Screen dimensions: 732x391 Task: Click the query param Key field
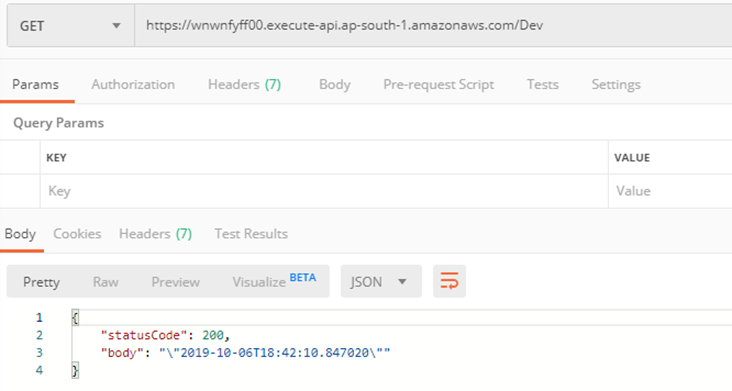(x=324, y=191)
